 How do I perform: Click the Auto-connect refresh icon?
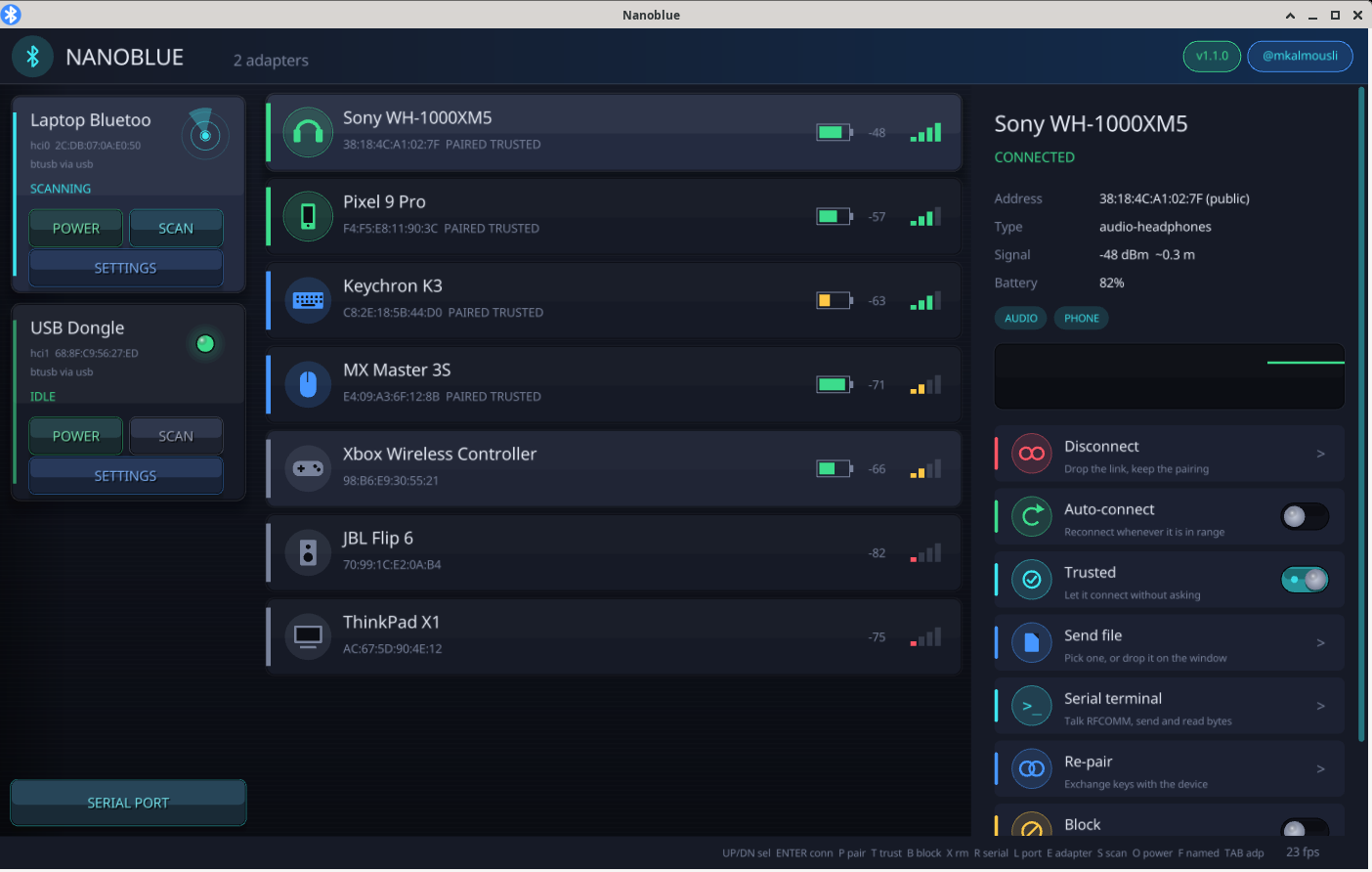(x=1031, y=516)
